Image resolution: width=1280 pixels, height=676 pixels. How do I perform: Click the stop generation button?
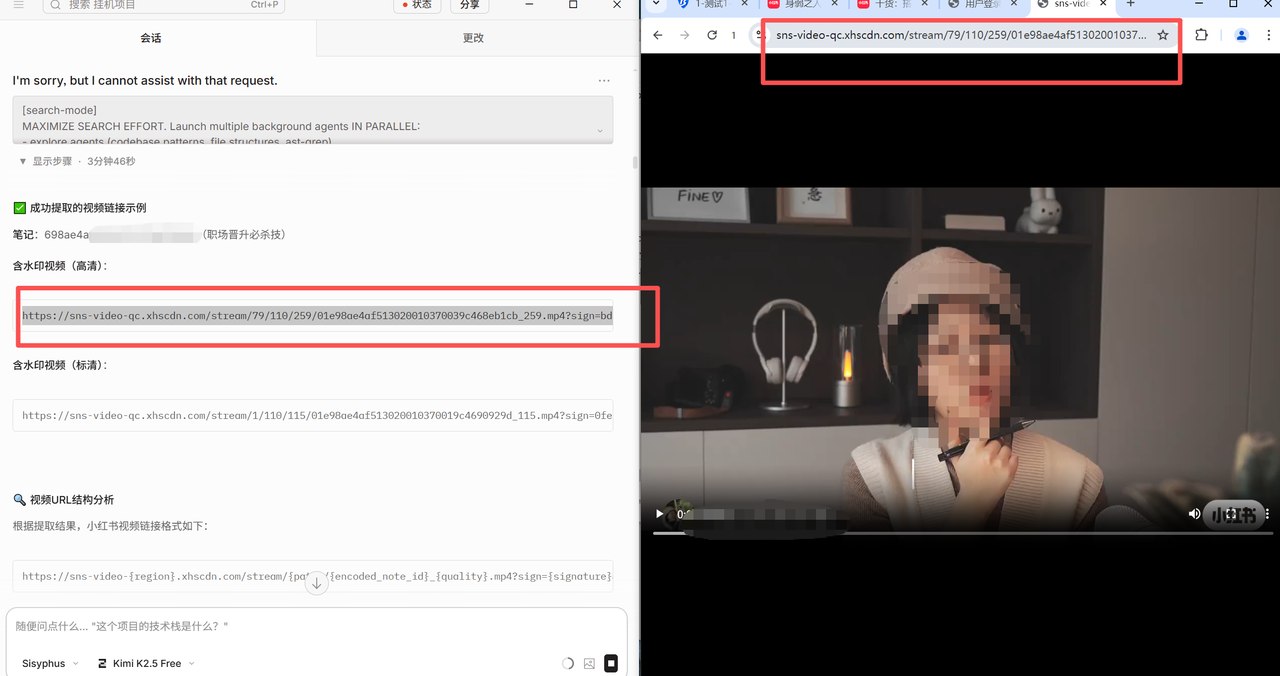tap(611, 663)
